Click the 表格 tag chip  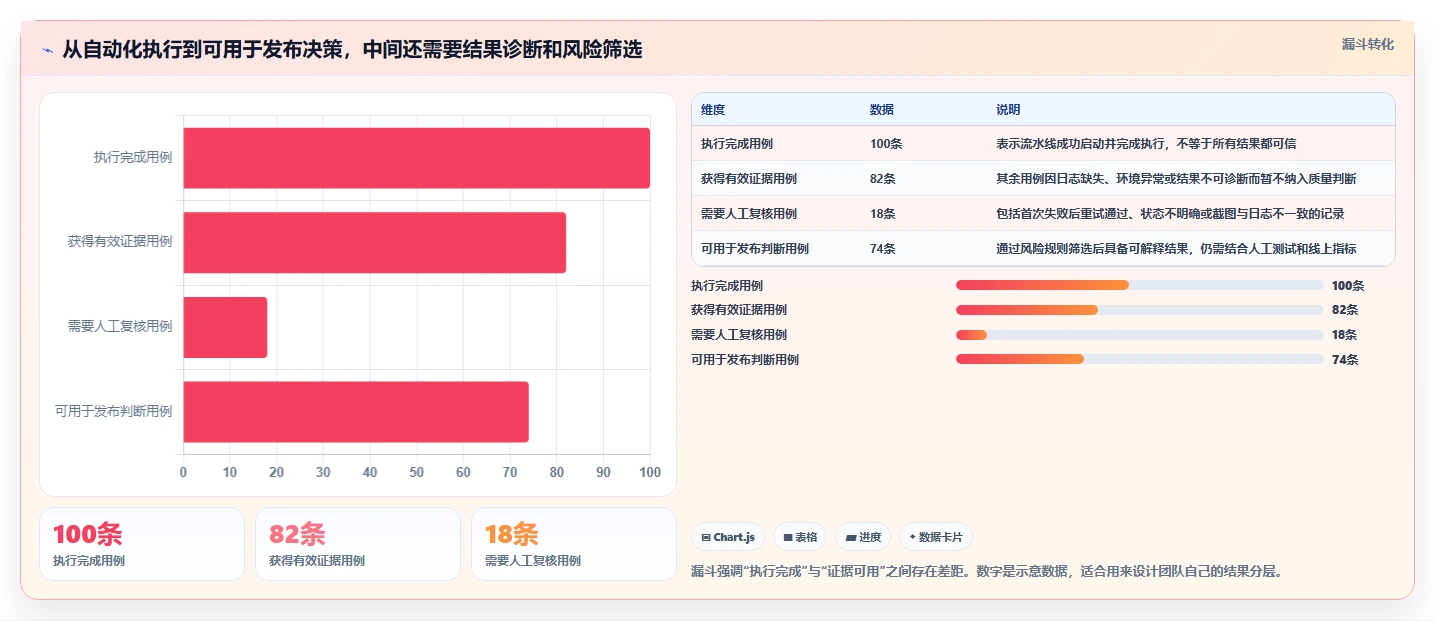tap(800, 537)
